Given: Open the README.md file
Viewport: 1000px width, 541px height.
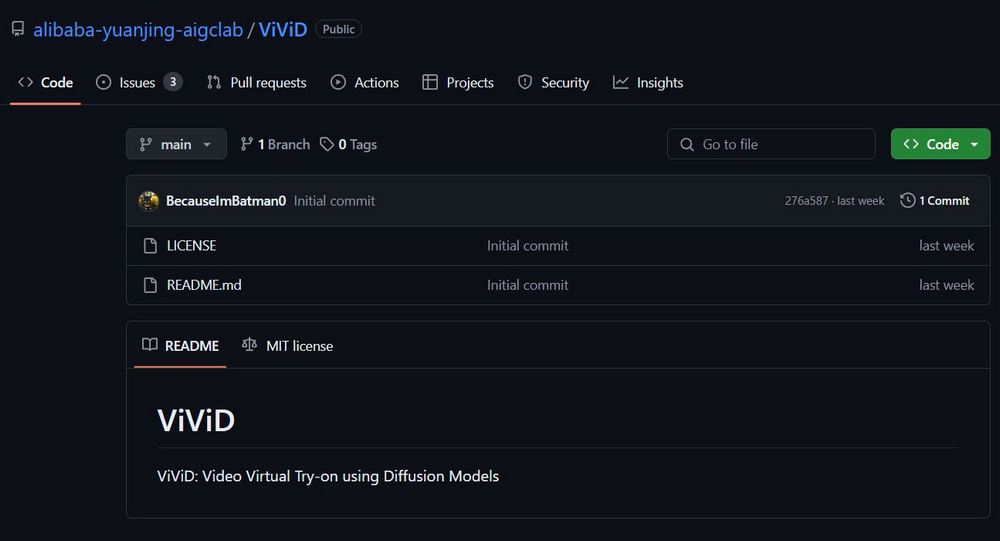Looking at the screenshot, I should 204,285.
